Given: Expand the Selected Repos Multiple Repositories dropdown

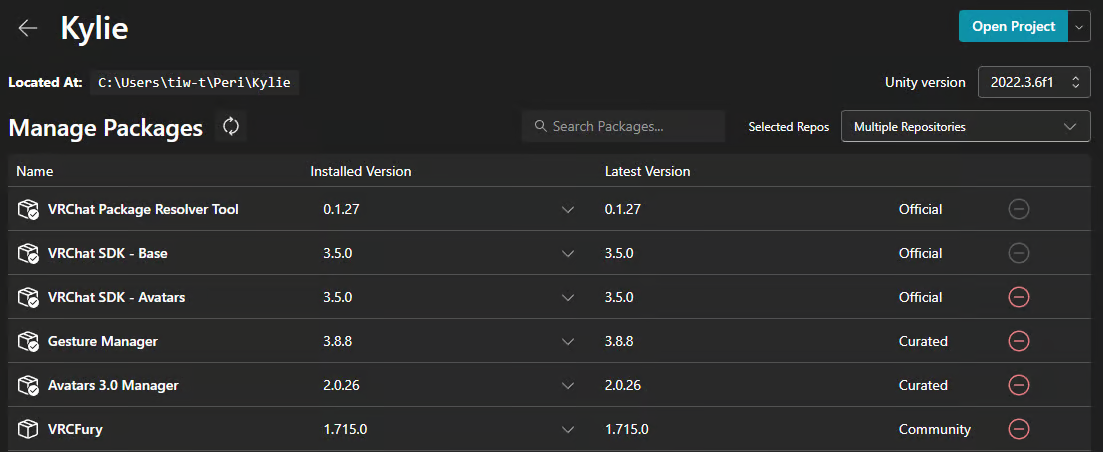Looking at the screenshot, I should coord(965,127).
